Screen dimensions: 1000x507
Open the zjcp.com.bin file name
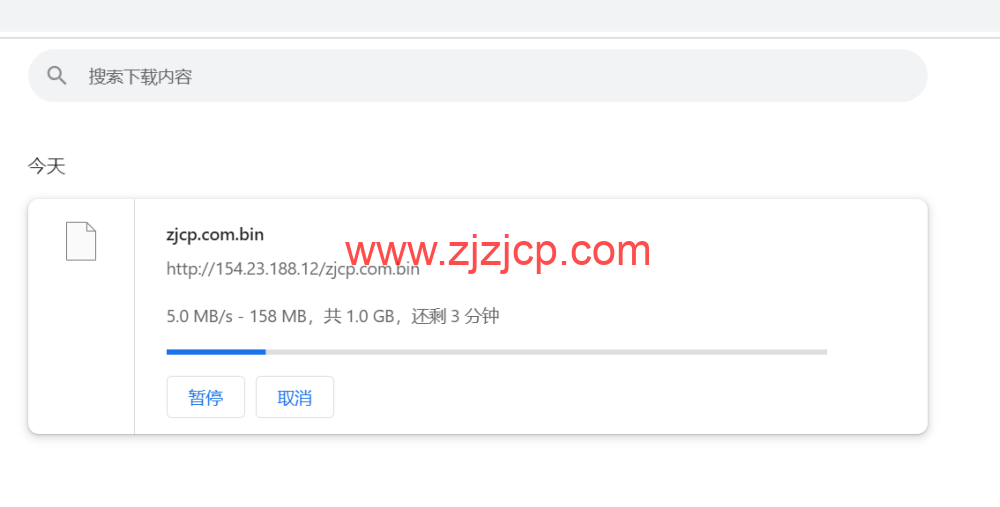point(215,235)
